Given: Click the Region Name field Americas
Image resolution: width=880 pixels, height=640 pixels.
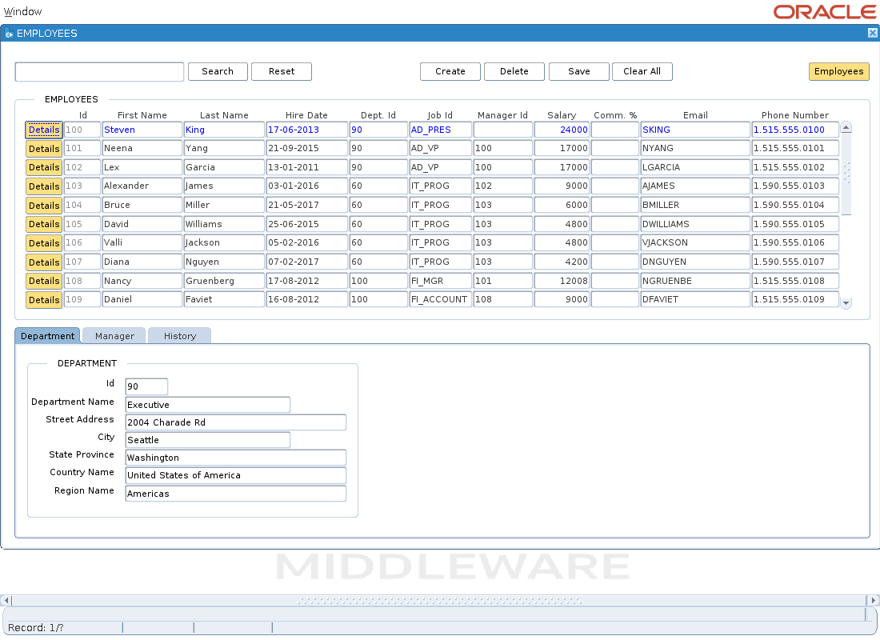Looking at the screenshot, I should (236, 493).
